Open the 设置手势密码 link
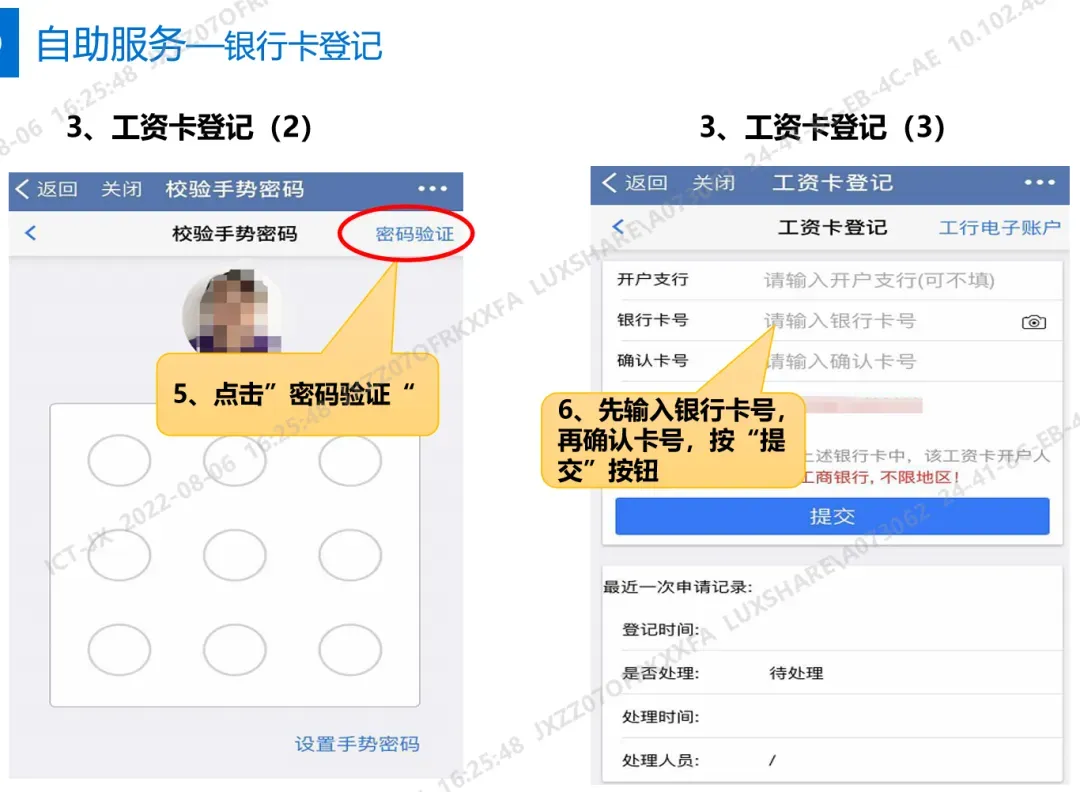Image resolution: width=1080 pixels, height=792 pixels. click(x=357, y=744)
